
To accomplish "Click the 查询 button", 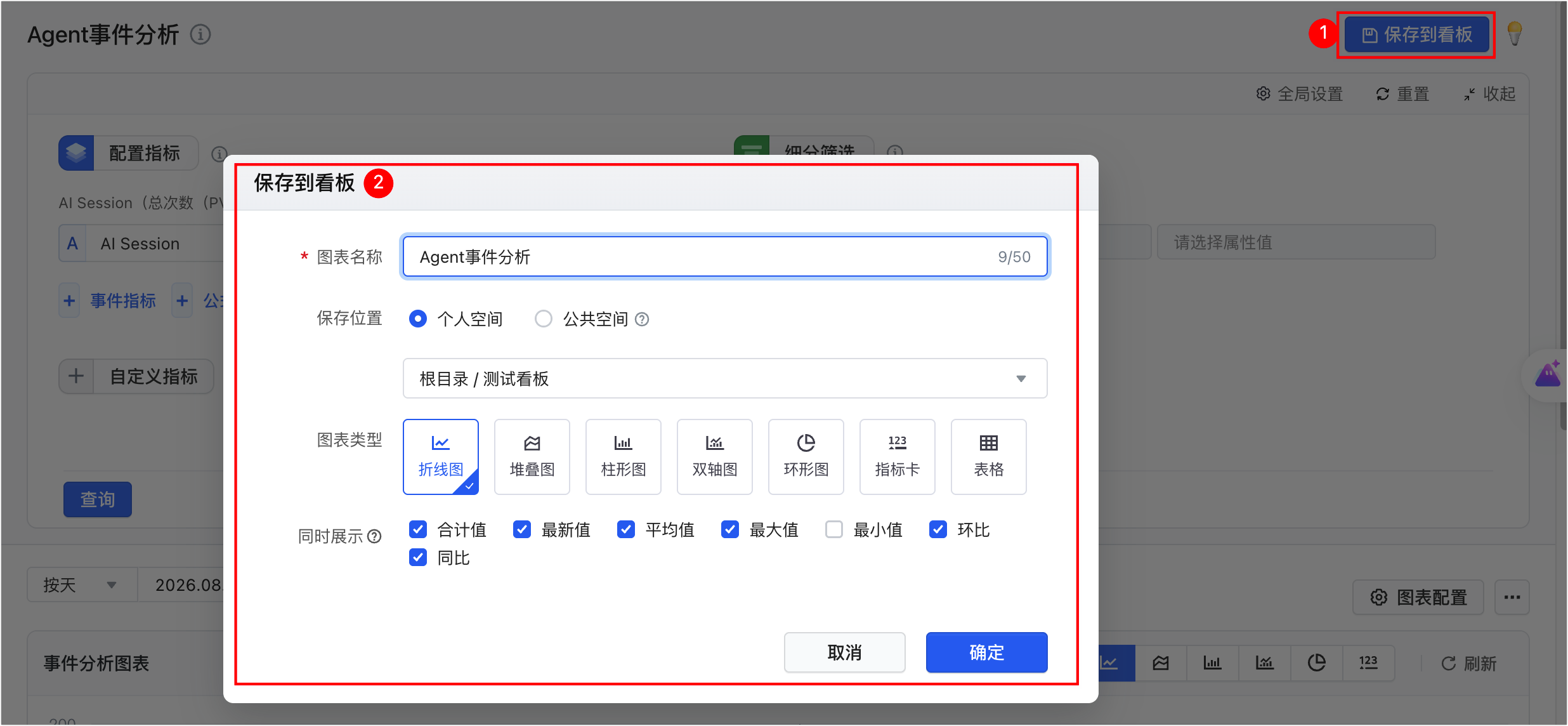I will 98,499.
